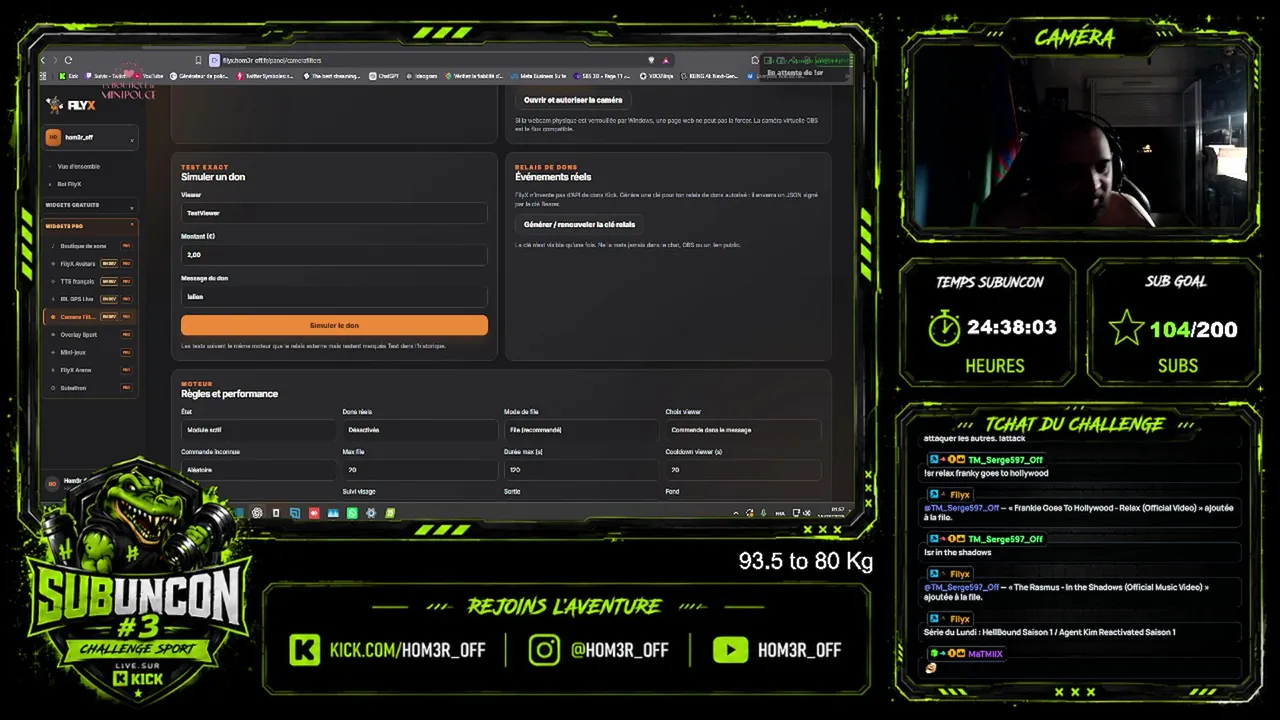The width and height of the screenshot is (1280, 720).
Task: Open the État dropdown showing Module actif
Action: click(x=258, y=430)
